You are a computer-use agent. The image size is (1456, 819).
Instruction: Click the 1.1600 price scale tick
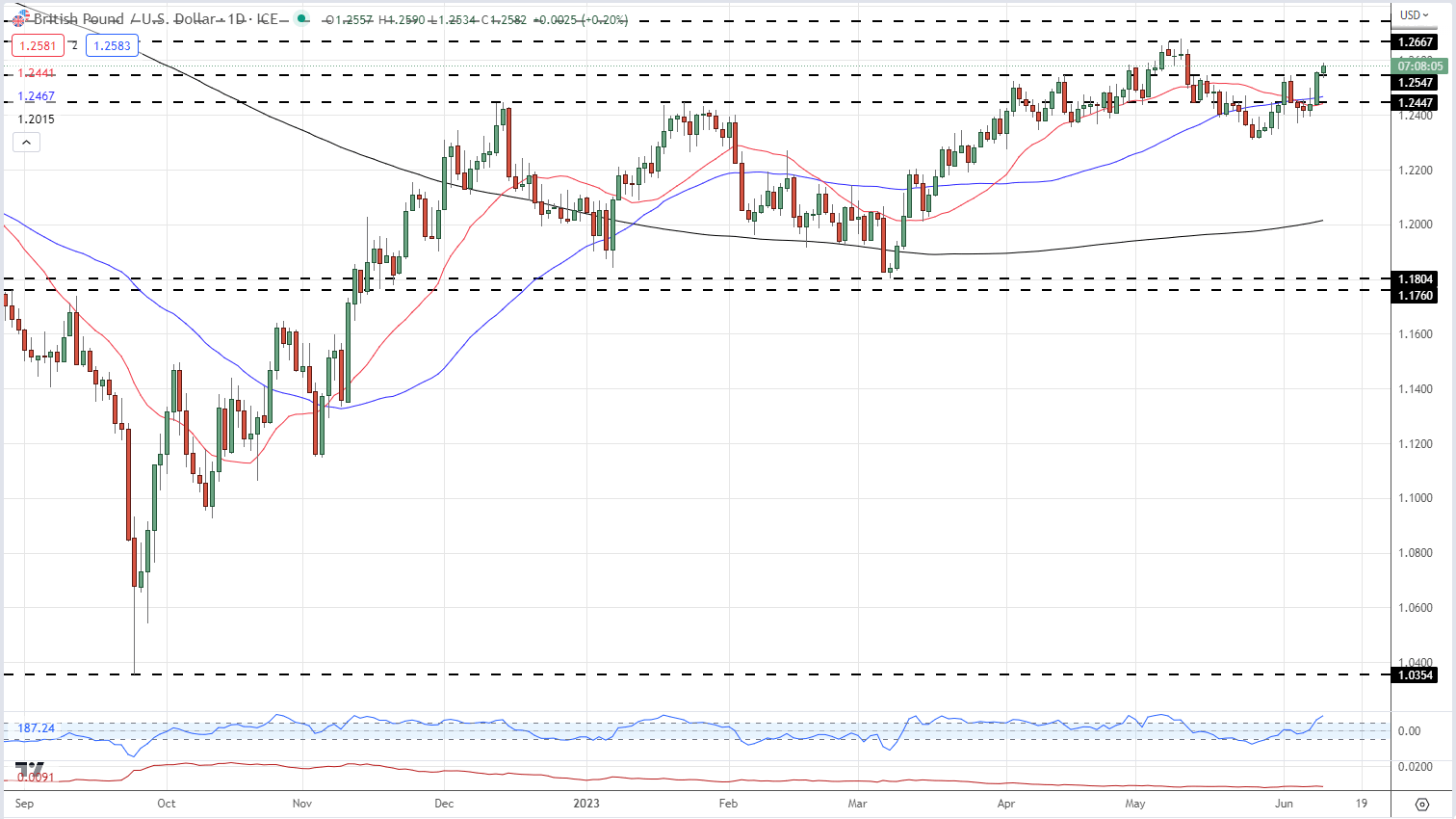tap(1414, 334)
